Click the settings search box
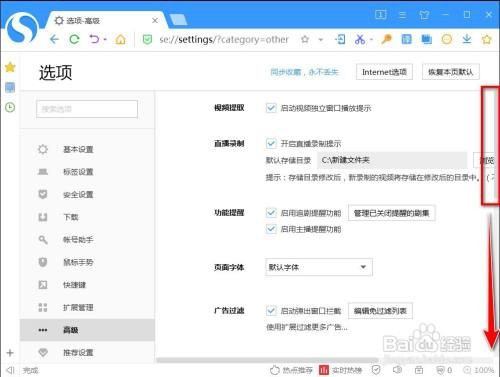 (x=87, y=109)
